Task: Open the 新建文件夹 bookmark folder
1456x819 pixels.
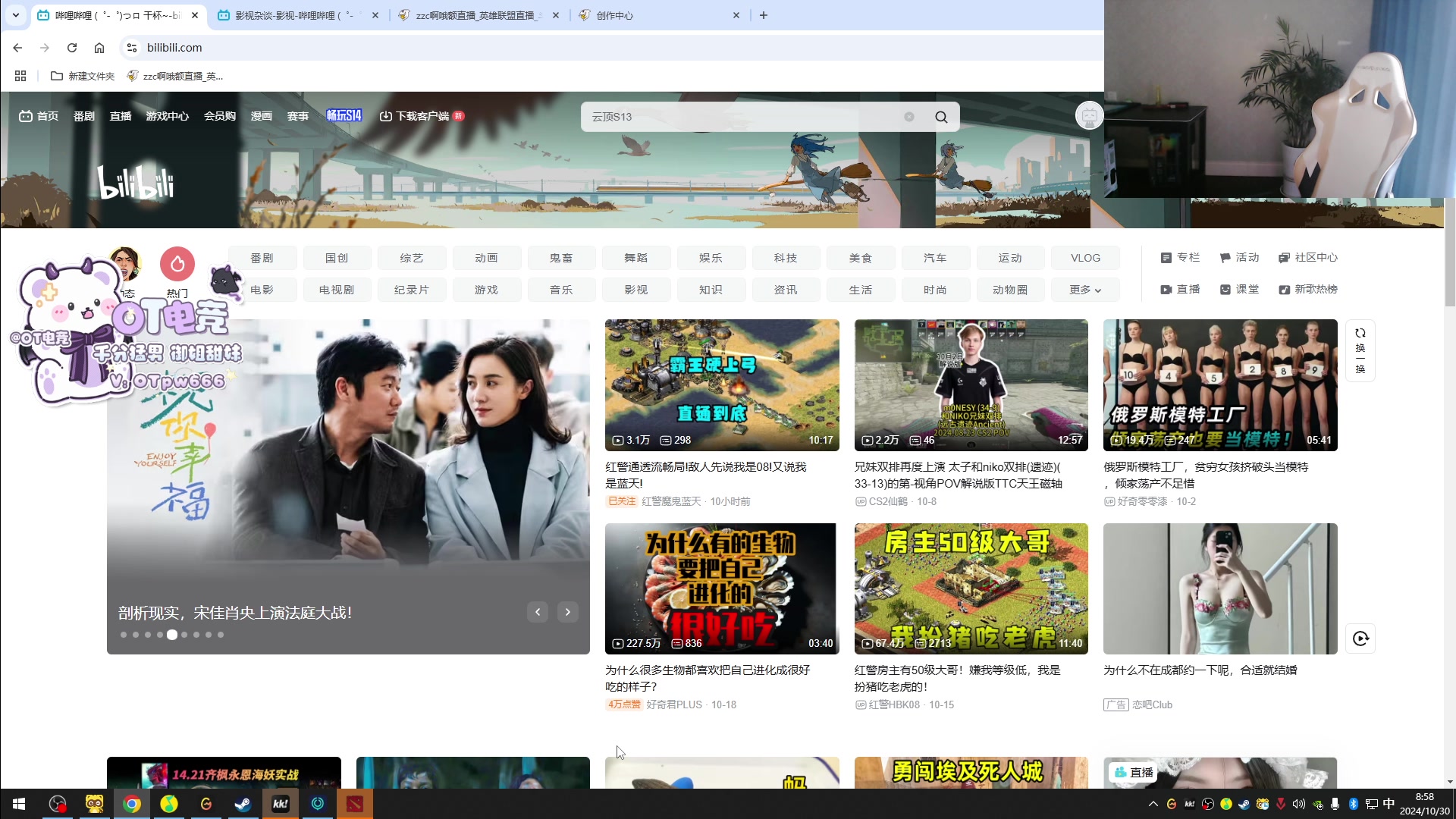Action: [82, 76]
